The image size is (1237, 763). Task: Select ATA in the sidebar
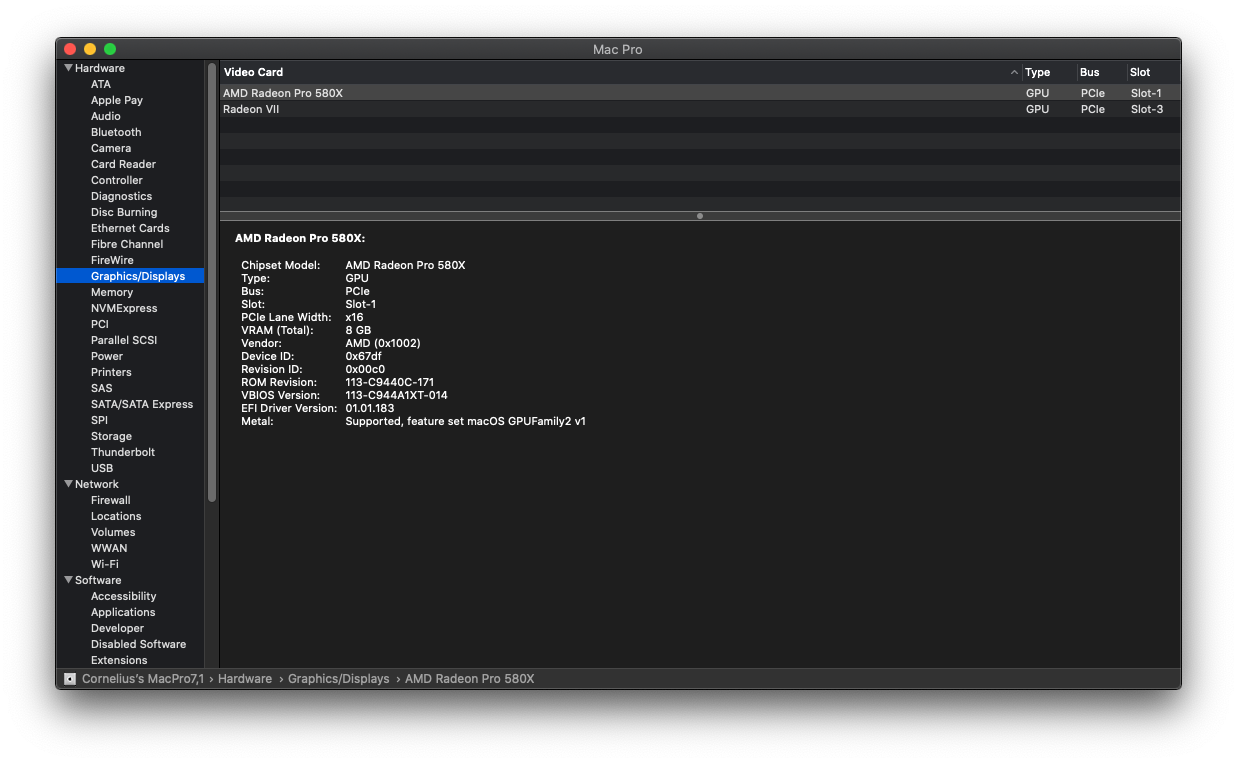click(101, 84)
